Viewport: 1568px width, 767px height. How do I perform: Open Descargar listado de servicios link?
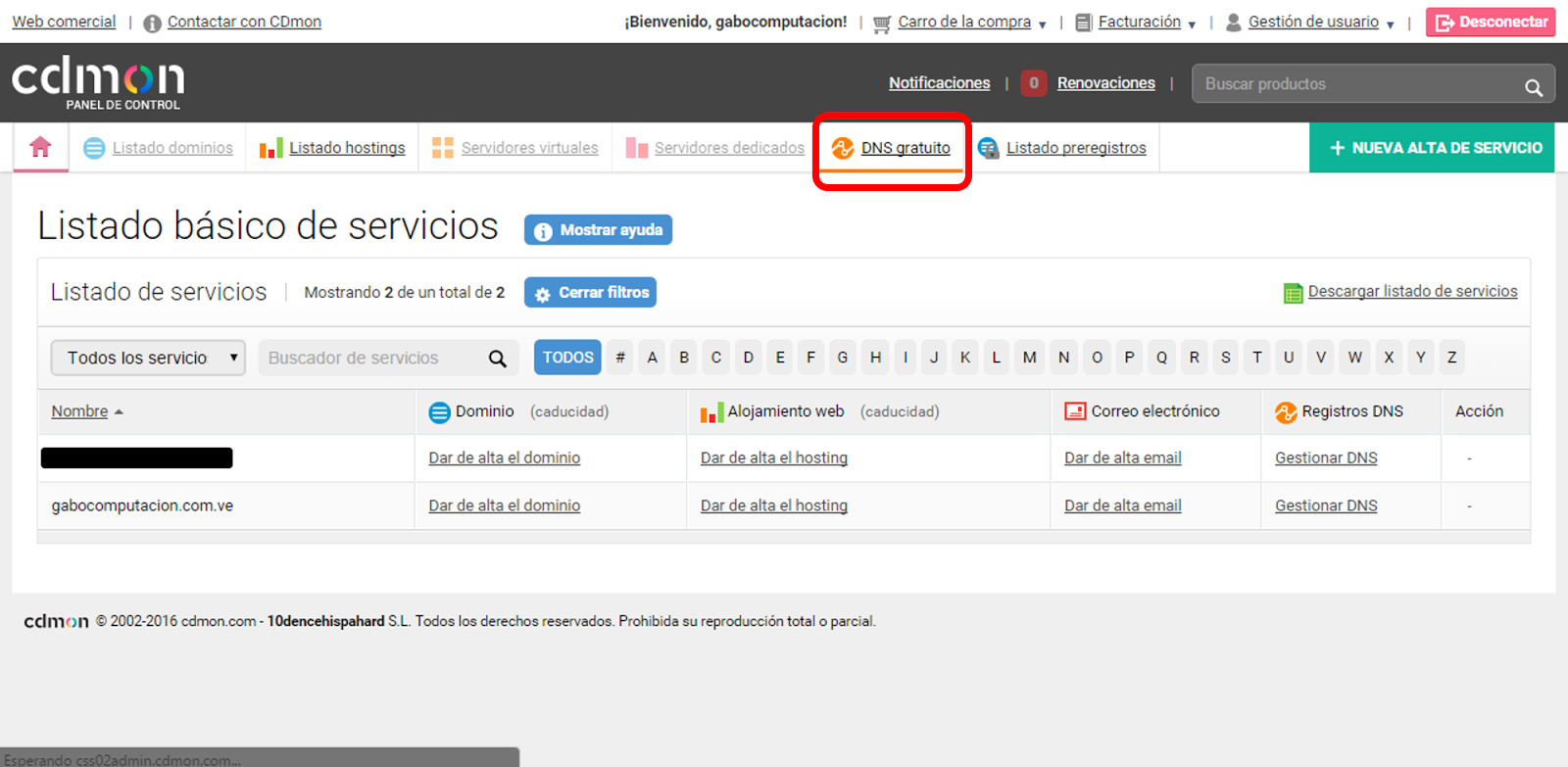point(1412,291)
